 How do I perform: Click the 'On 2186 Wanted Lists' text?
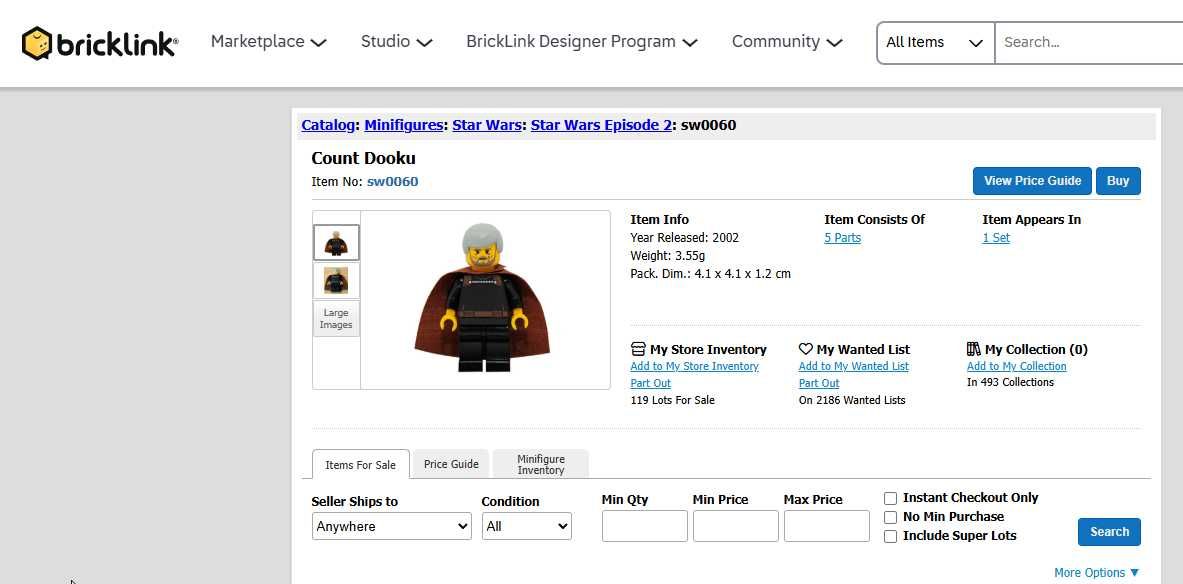pyautogui.click(x=852, y=400)
